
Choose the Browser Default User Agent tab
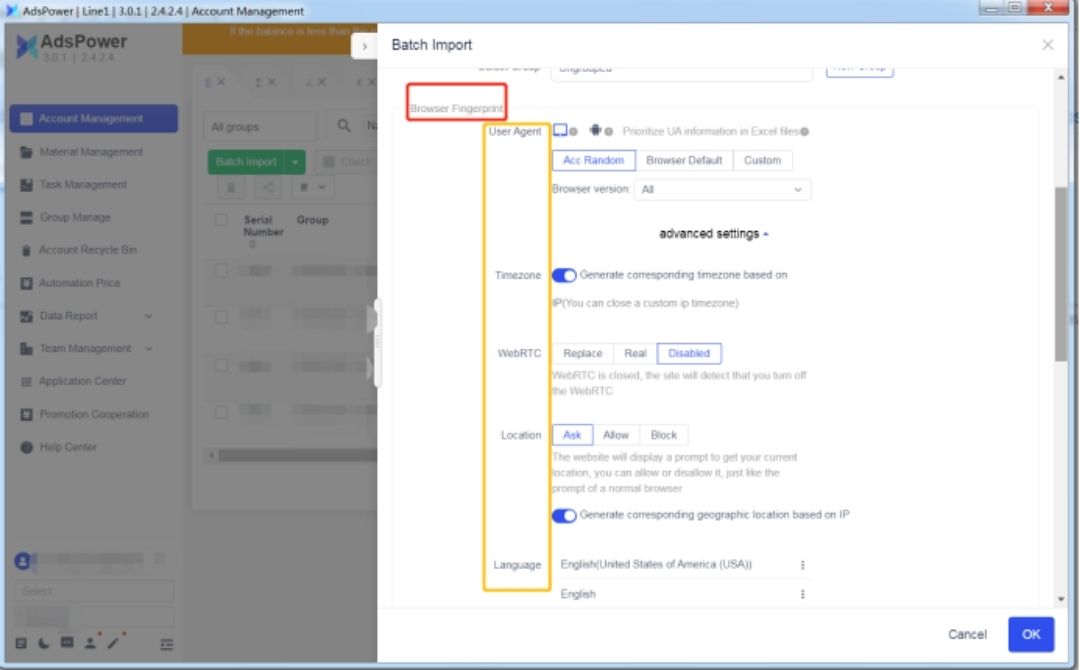[x=684, y=160]
